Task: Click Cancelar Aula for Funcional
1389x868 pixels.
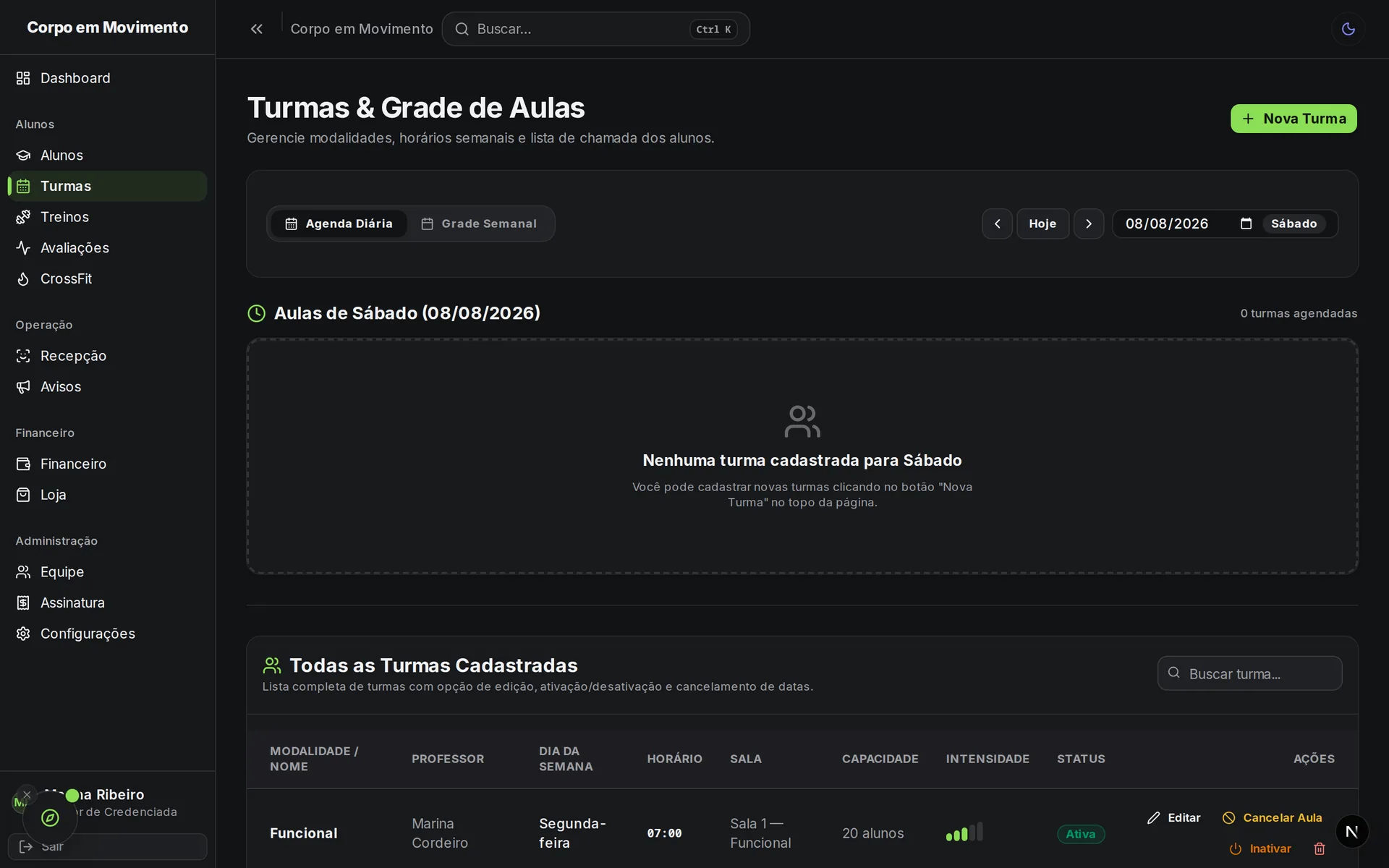Action: (x=1273, y=817)
